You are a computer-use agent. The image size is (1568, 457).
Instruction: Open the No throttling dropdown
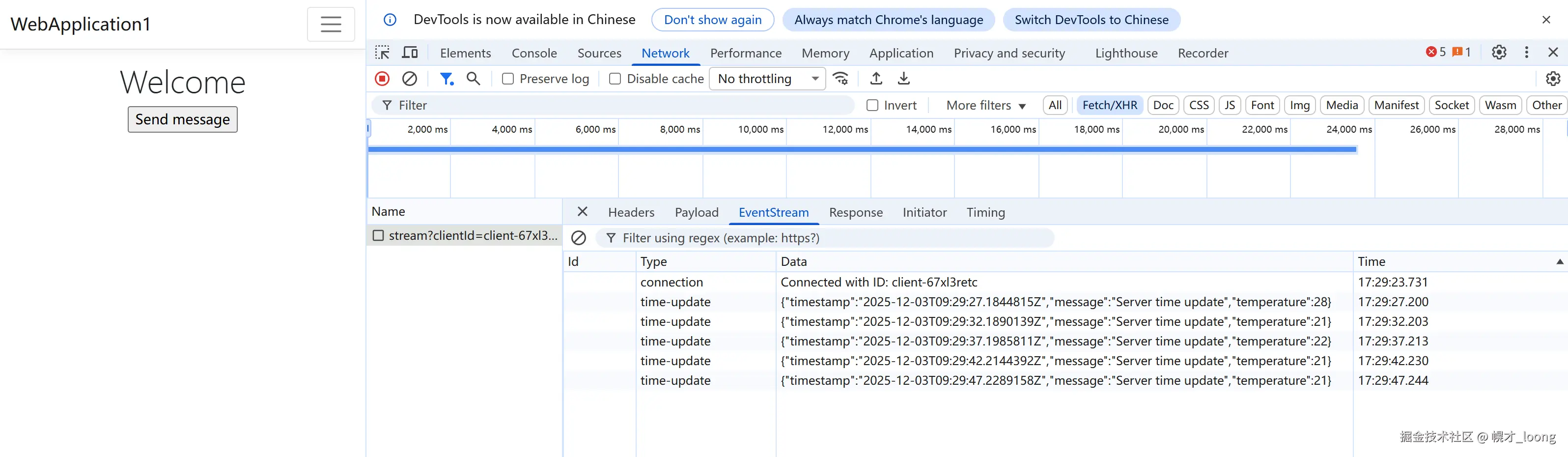click(767, 79)
